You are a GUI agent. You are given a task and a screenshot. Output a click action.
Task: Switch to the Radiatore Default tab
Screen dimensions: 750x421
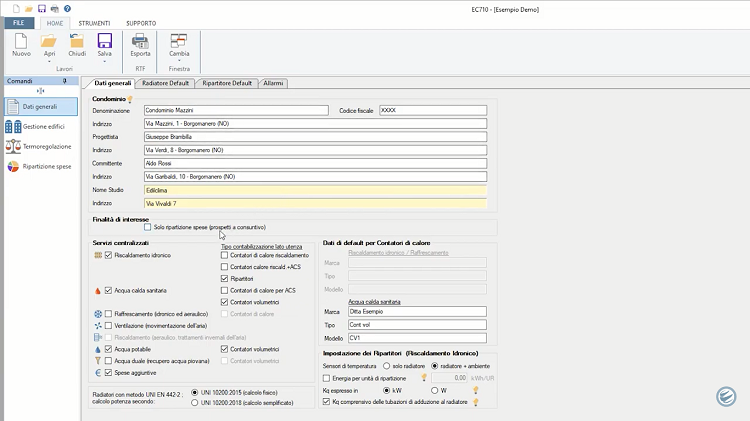(165, 83)
